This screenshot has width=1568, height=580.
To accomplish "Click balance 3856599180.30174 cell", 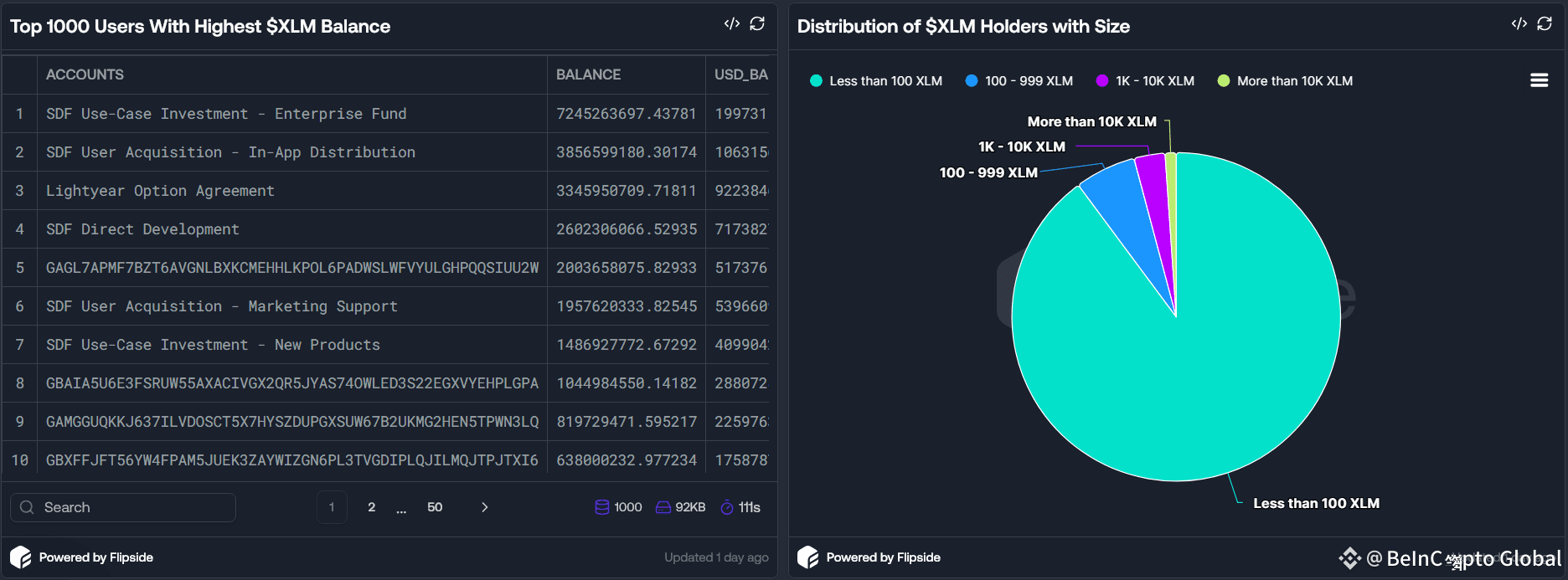I will point(627,152).
